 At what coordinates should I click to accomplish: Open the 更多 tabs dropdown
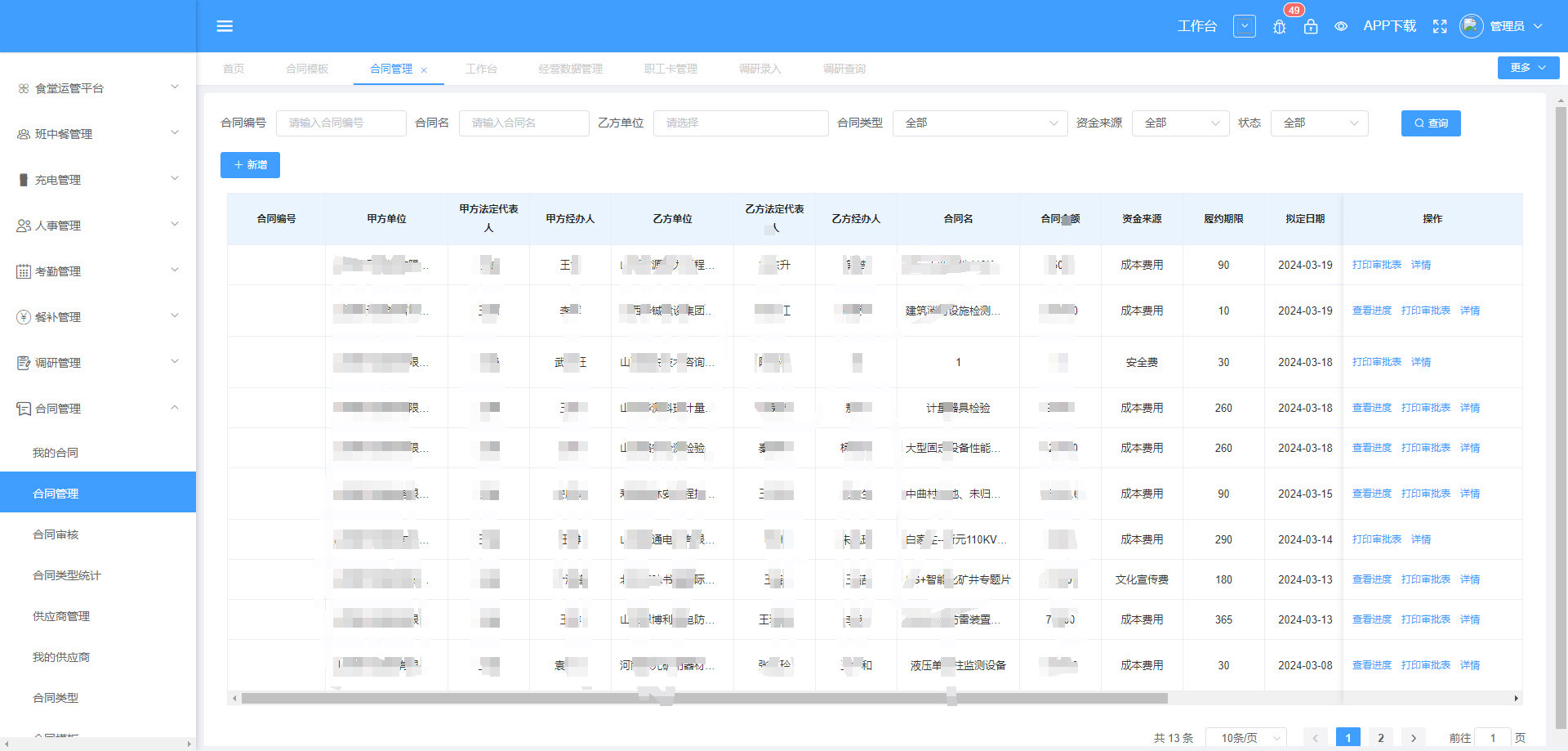(1528, 68)
